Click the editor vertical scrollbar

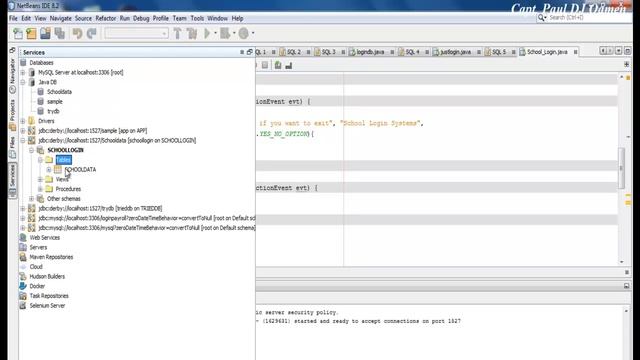point(622,169)
